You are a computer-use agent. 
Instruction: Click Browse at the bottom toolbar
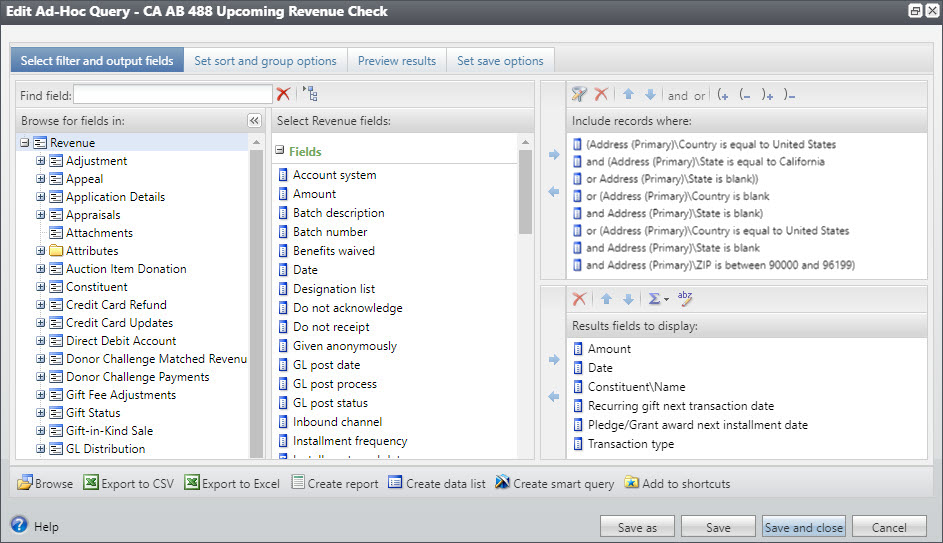[x=45, y=483]
